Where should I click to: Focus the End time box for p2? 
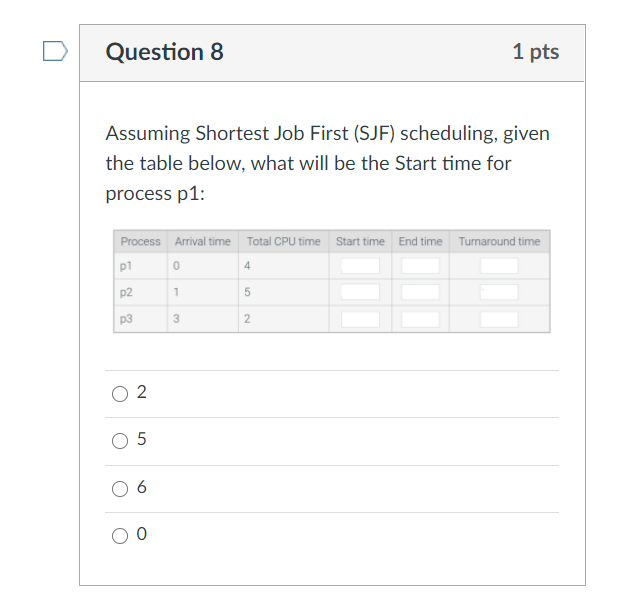click(420, 292)
